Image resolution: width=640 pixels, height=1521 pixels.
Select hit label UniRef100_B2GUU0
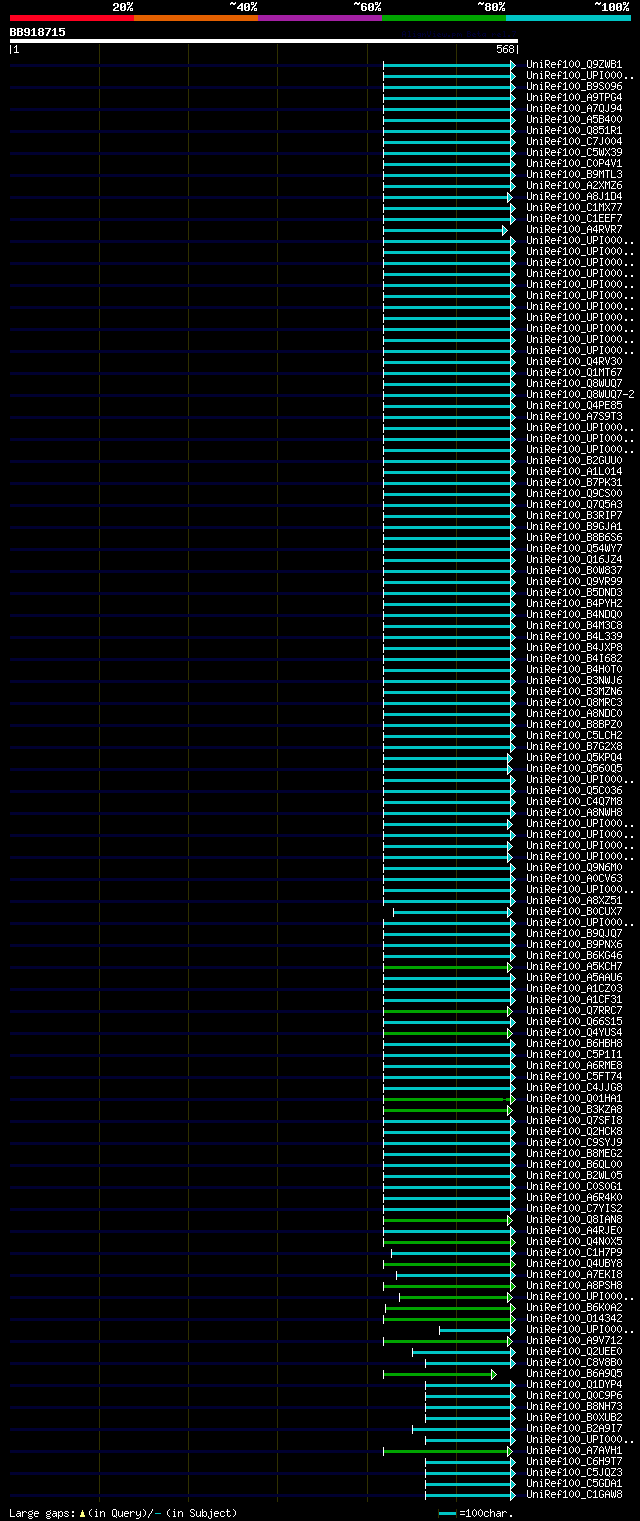576,461
